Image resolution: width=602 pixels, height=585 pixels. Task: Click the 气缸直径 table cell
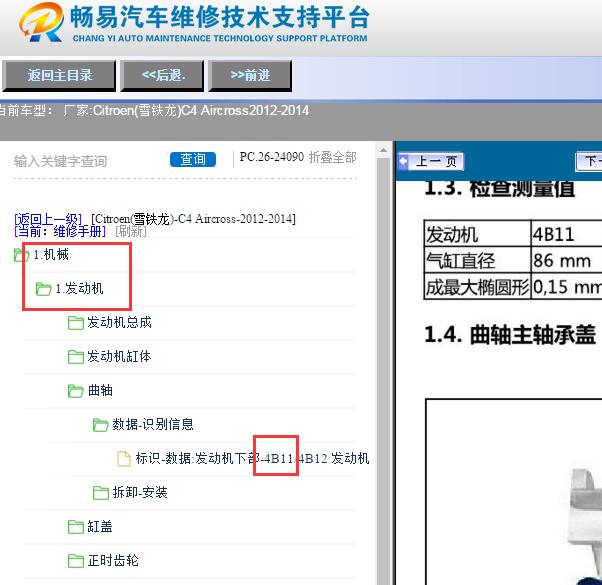click(x=478, y=260)
